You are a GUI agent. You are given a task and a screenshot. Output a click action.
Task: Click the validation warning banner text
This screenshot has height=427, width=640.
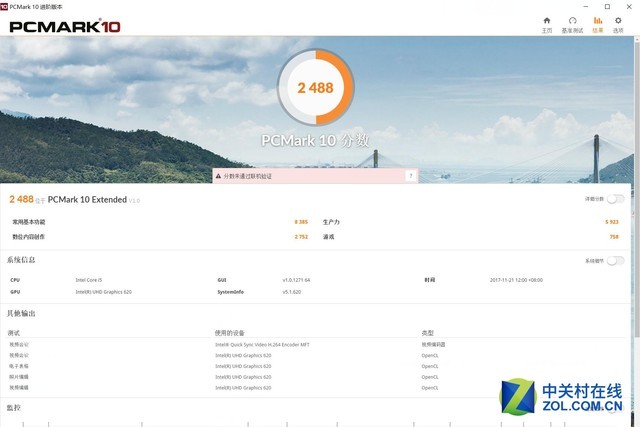click(x=248, y=176)
